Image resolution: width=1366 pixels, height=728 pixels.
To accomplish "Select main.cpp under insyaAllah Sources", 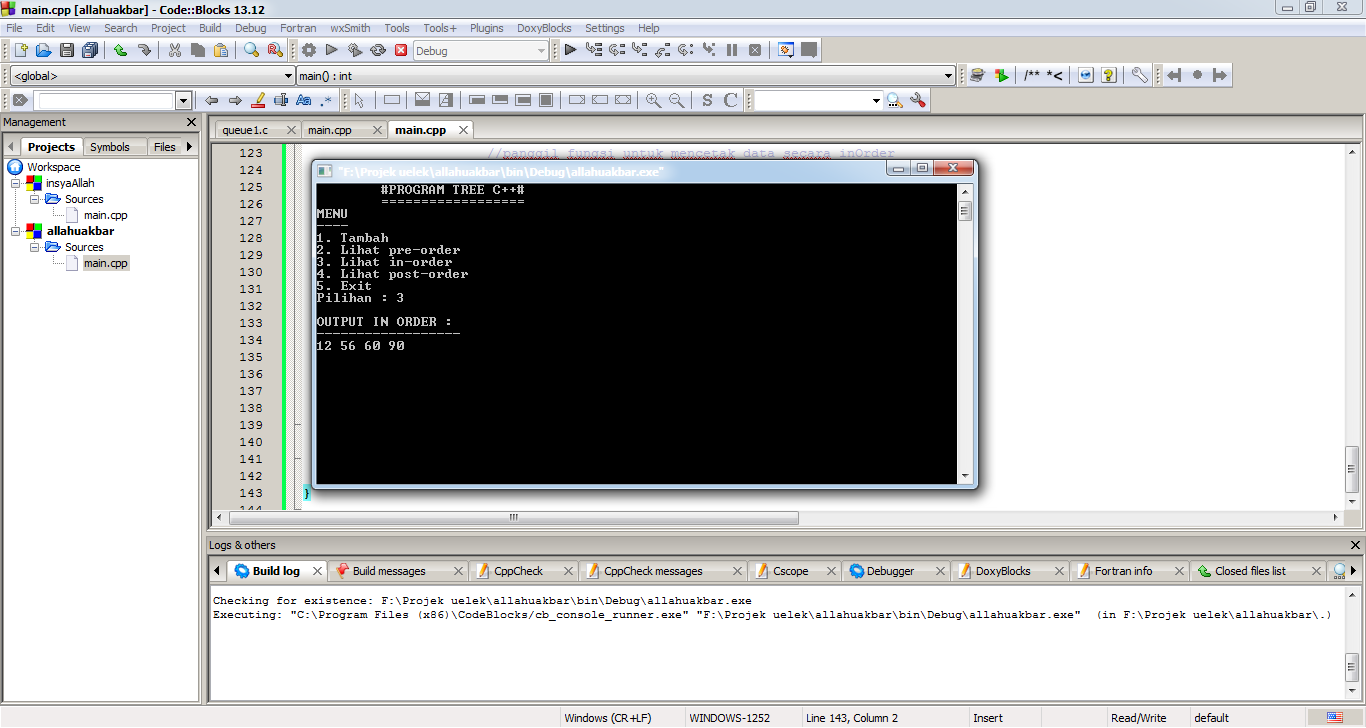I will [x=105, y=215].
